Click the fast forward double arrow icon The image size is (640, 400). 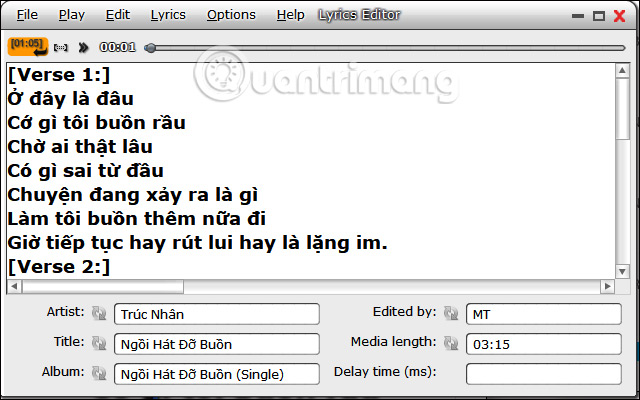[x=83, y=48]
